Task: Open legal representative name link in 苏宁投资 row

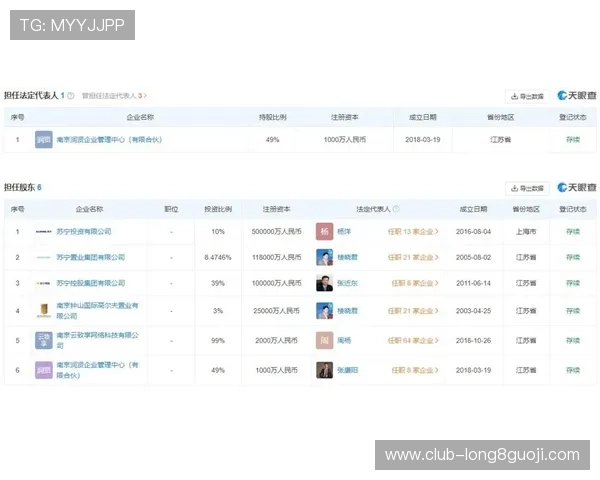Action: pos(344,232)
